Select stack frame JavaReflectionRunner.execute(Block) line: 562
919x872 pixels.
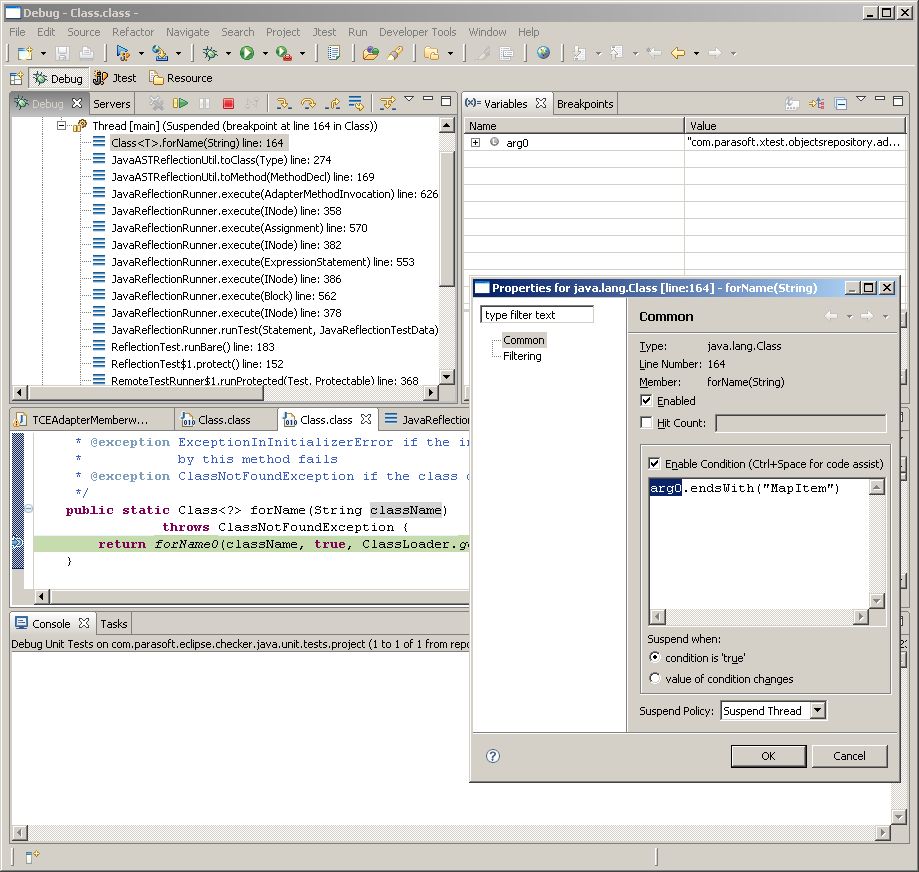pos(223,295)
